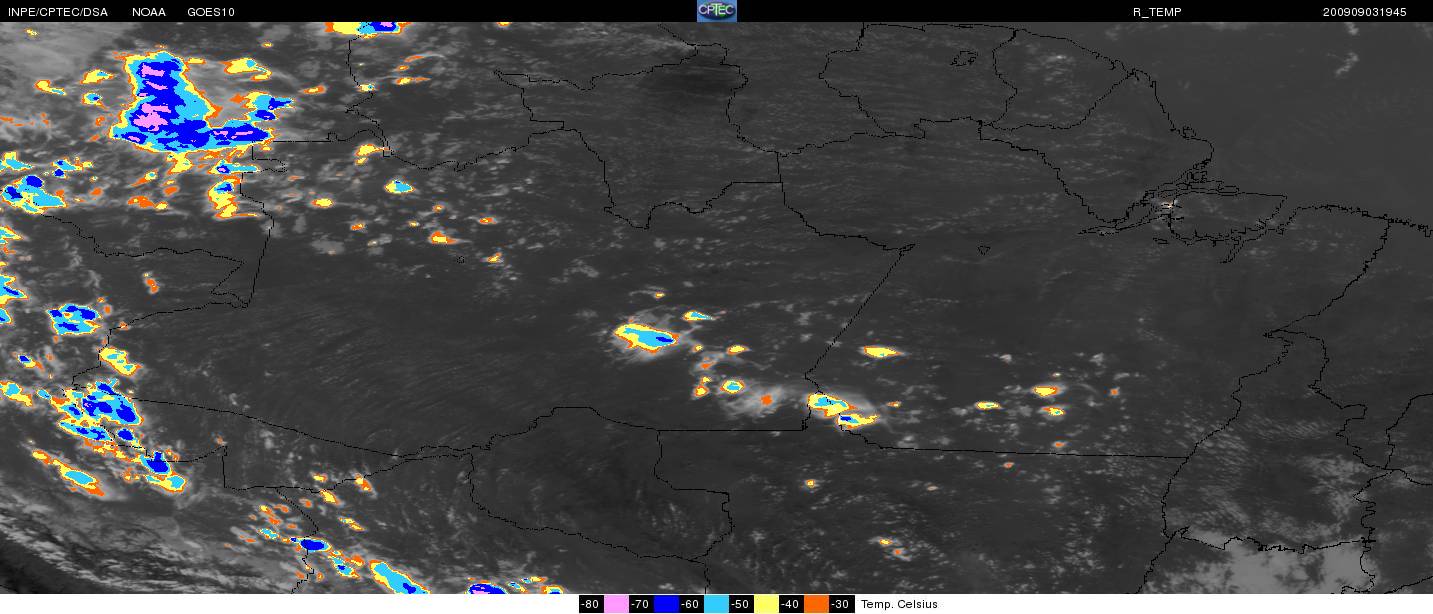Click the NOAA label in header
Screen dimensions: 1433x614
pos(149,12)
